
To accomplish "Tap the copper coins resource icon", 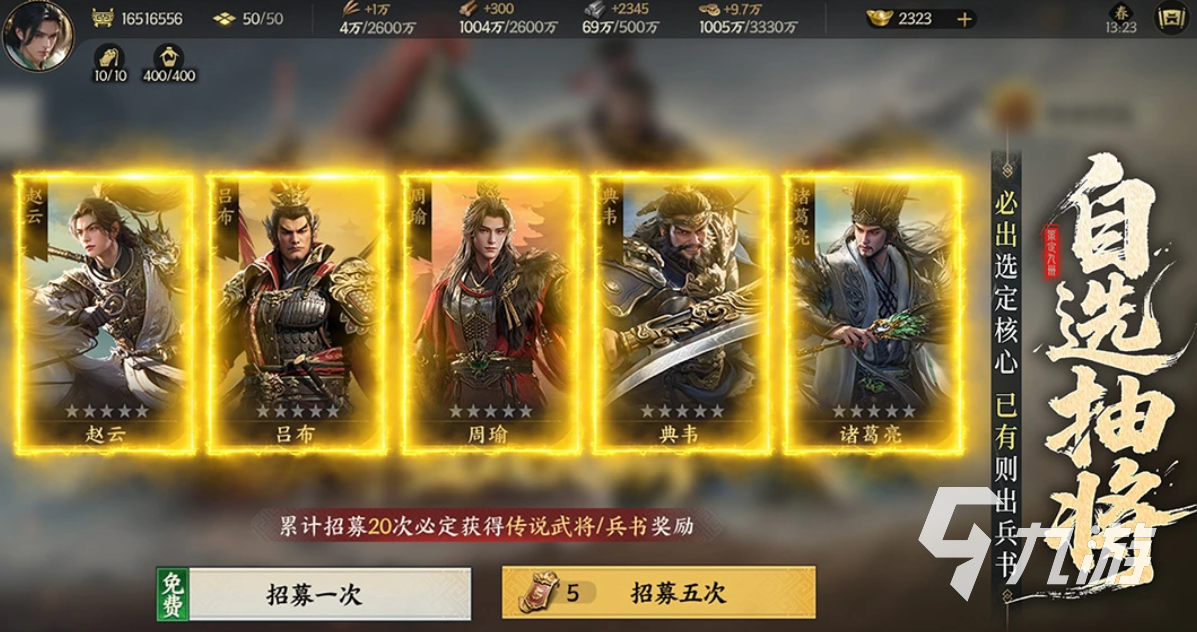I will [x=710, y=9].
